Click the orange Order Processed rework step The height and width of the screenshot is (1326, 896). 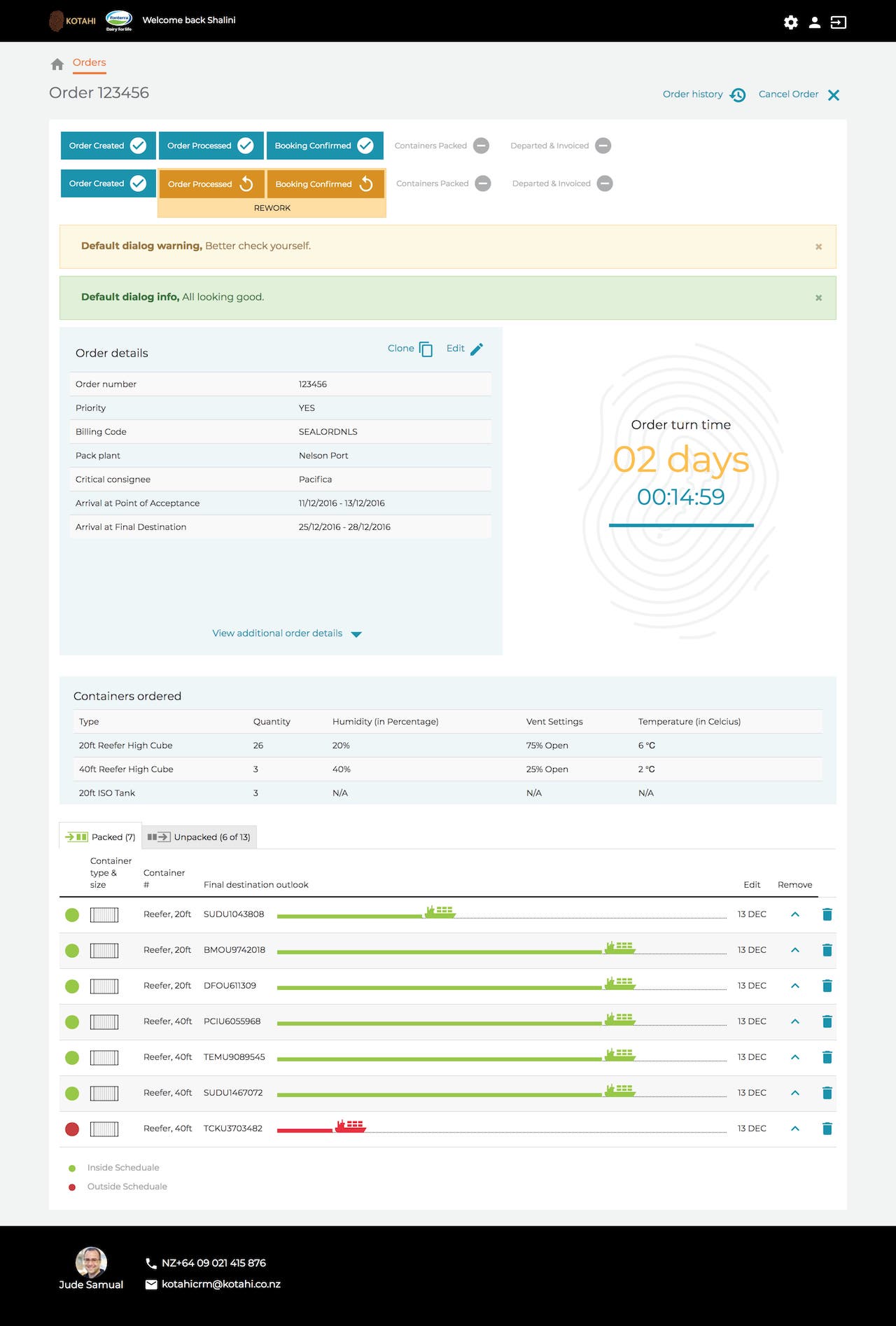(211, 184)
